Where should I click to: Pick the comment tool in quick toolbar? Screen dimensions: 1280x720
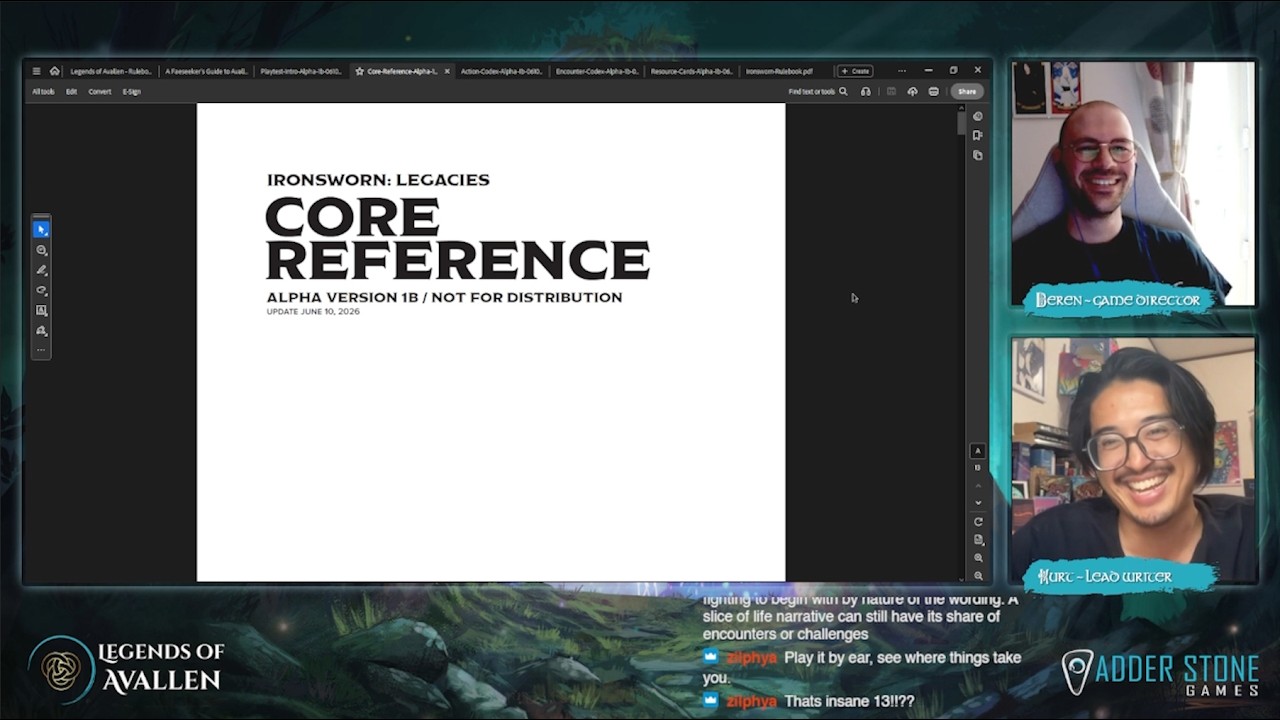41,250
